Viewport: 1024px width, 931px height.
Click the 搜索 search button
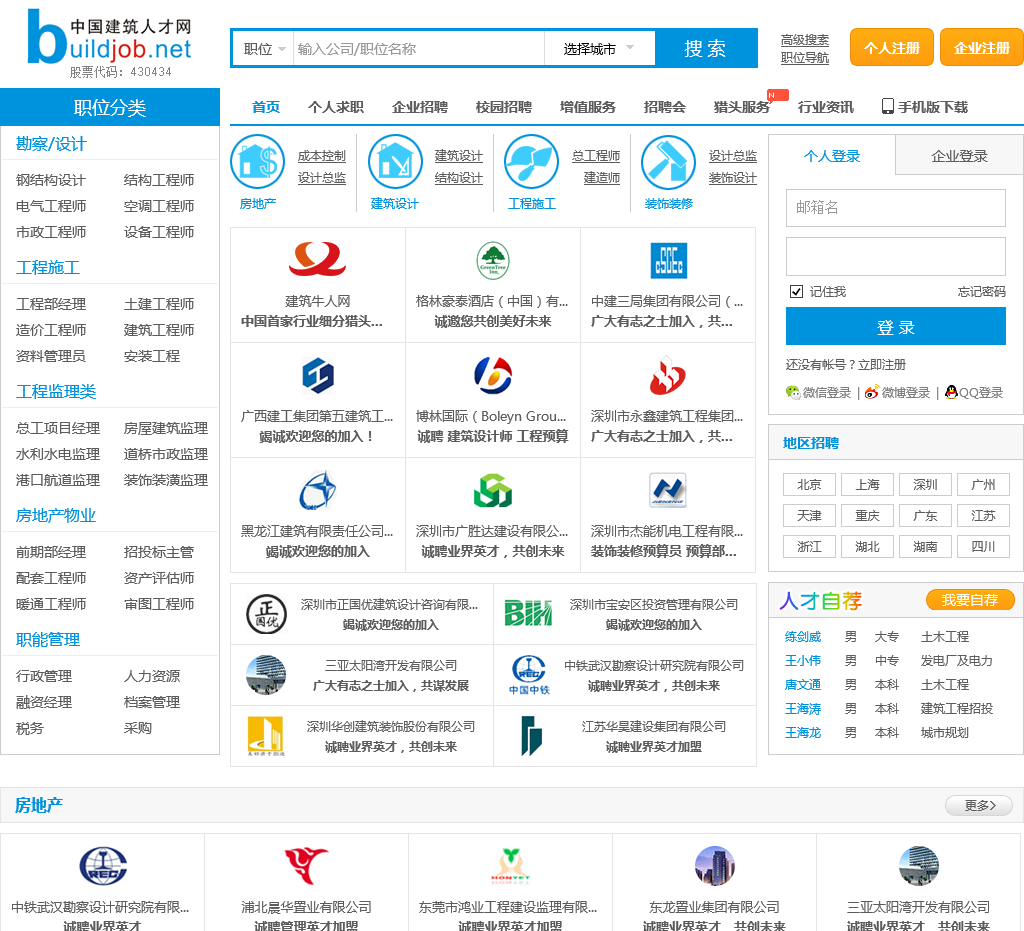(705, 48)
